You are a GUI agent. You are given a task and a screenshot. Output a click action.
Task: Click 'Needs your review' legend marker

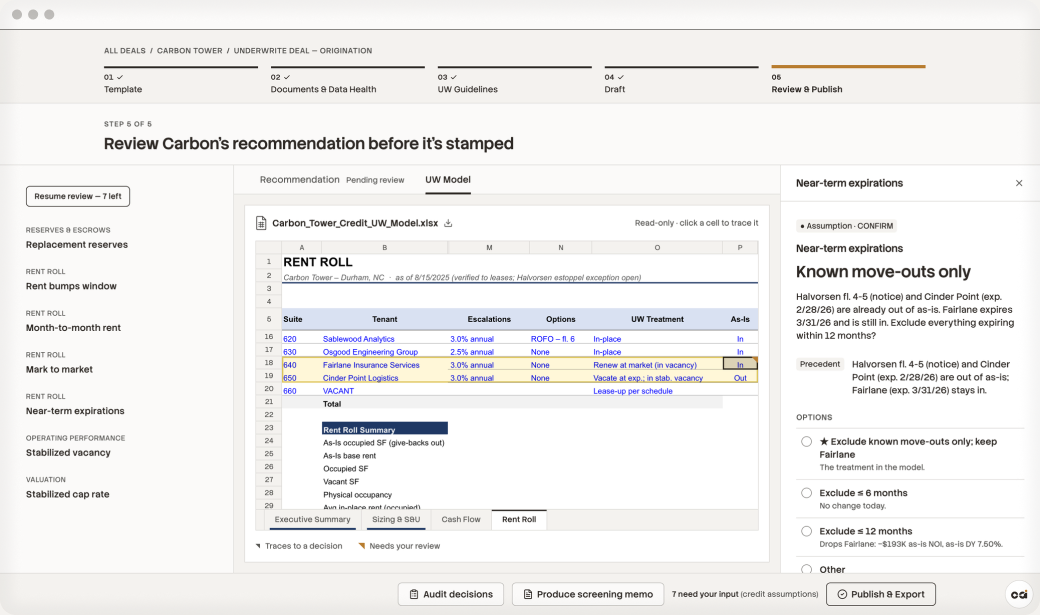tap(361, 546)
